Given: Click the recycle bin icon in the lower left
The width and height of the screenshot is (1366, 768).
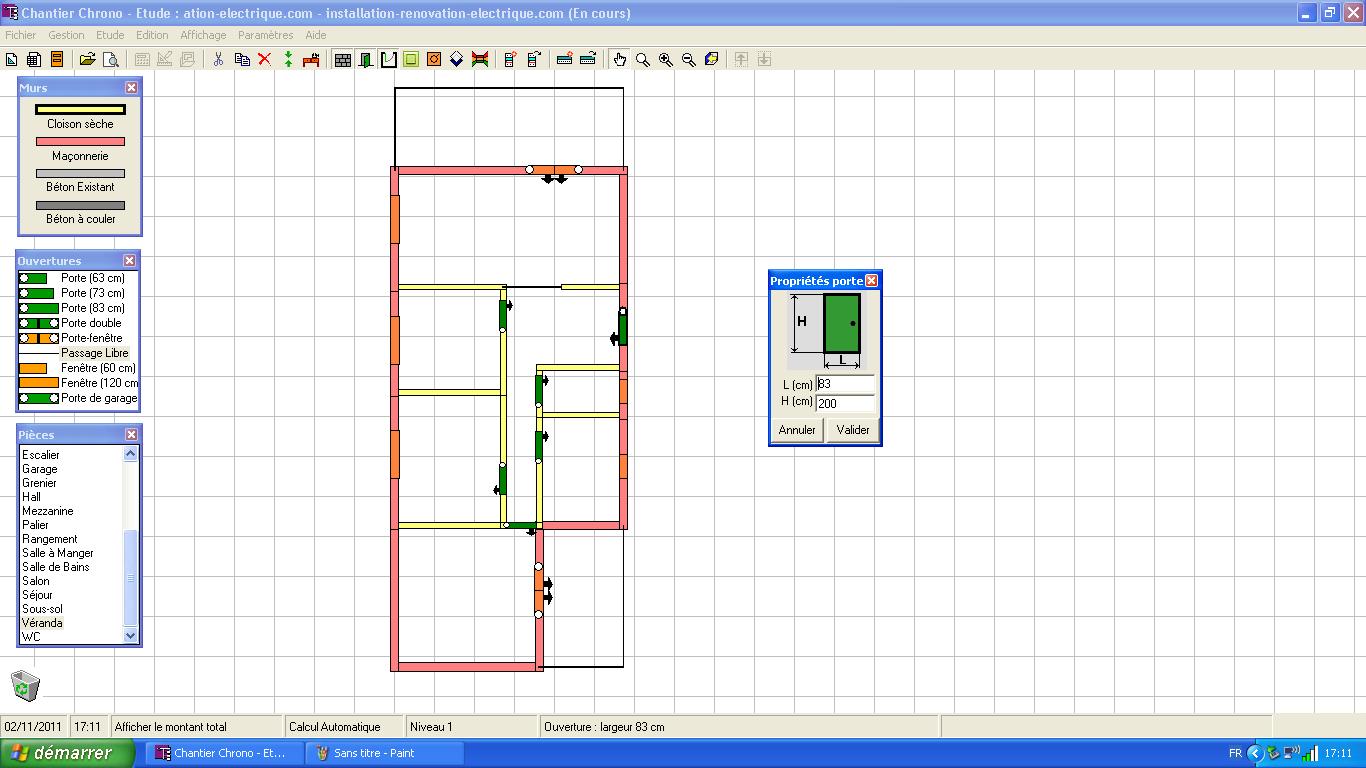Looking at the screenshot, I should pyautogui.click(x=25, y=686).
